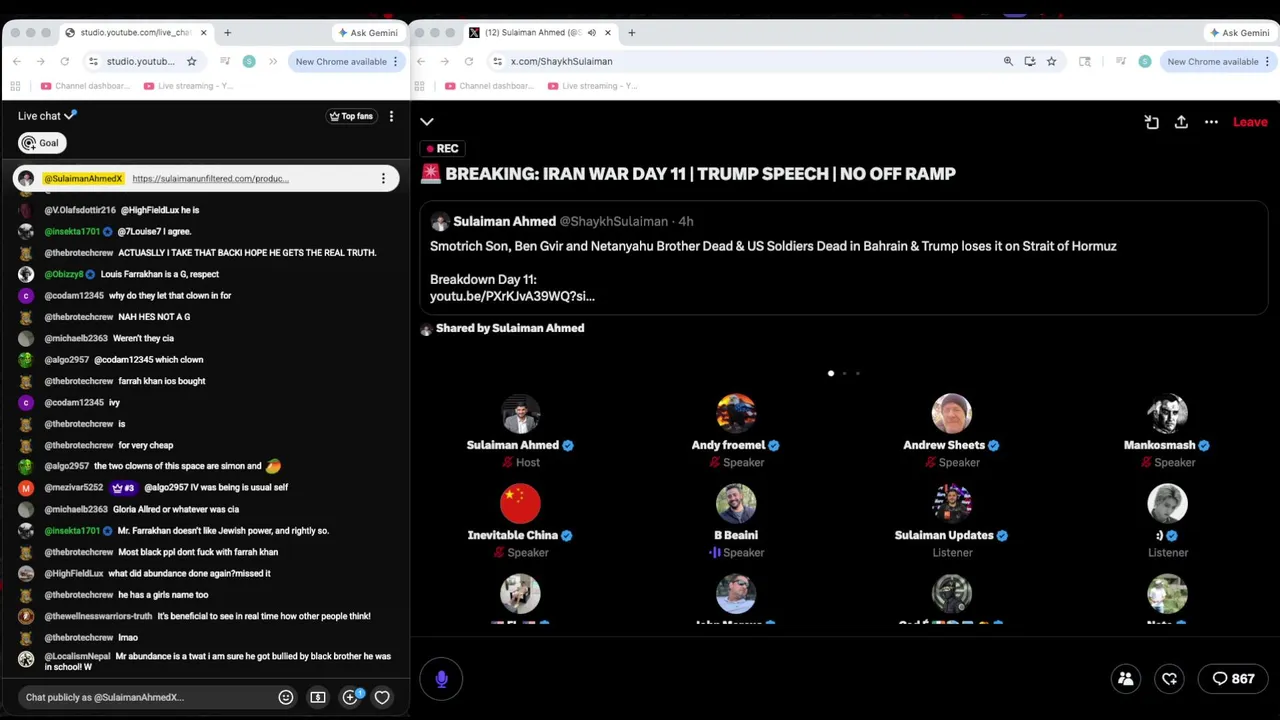The image size is (1280, 720).
Task: Open the pinned sulaimanunfiltered.com link
Action: pyautogui.click(x=210, y=179)
